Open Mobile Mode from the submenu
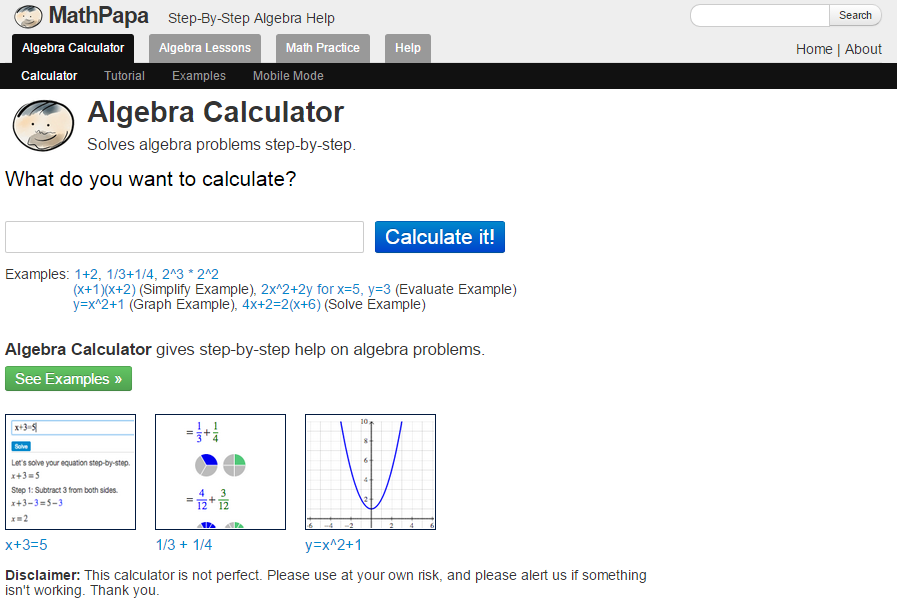This screenshot has width=897, height=608. (x=288, y=76)
